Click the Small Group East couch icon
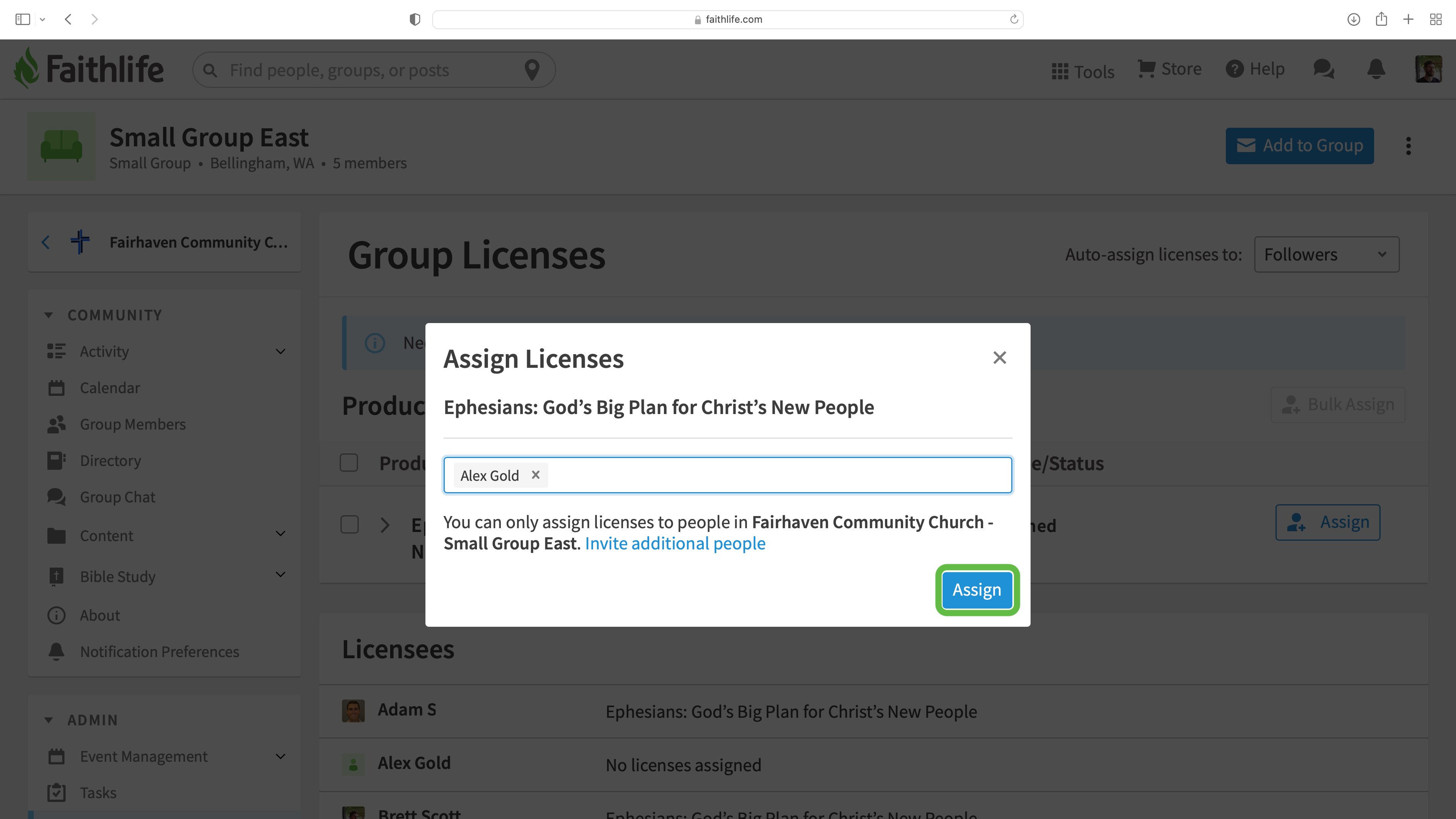1456x819 pixels. (x=61, y=146)
